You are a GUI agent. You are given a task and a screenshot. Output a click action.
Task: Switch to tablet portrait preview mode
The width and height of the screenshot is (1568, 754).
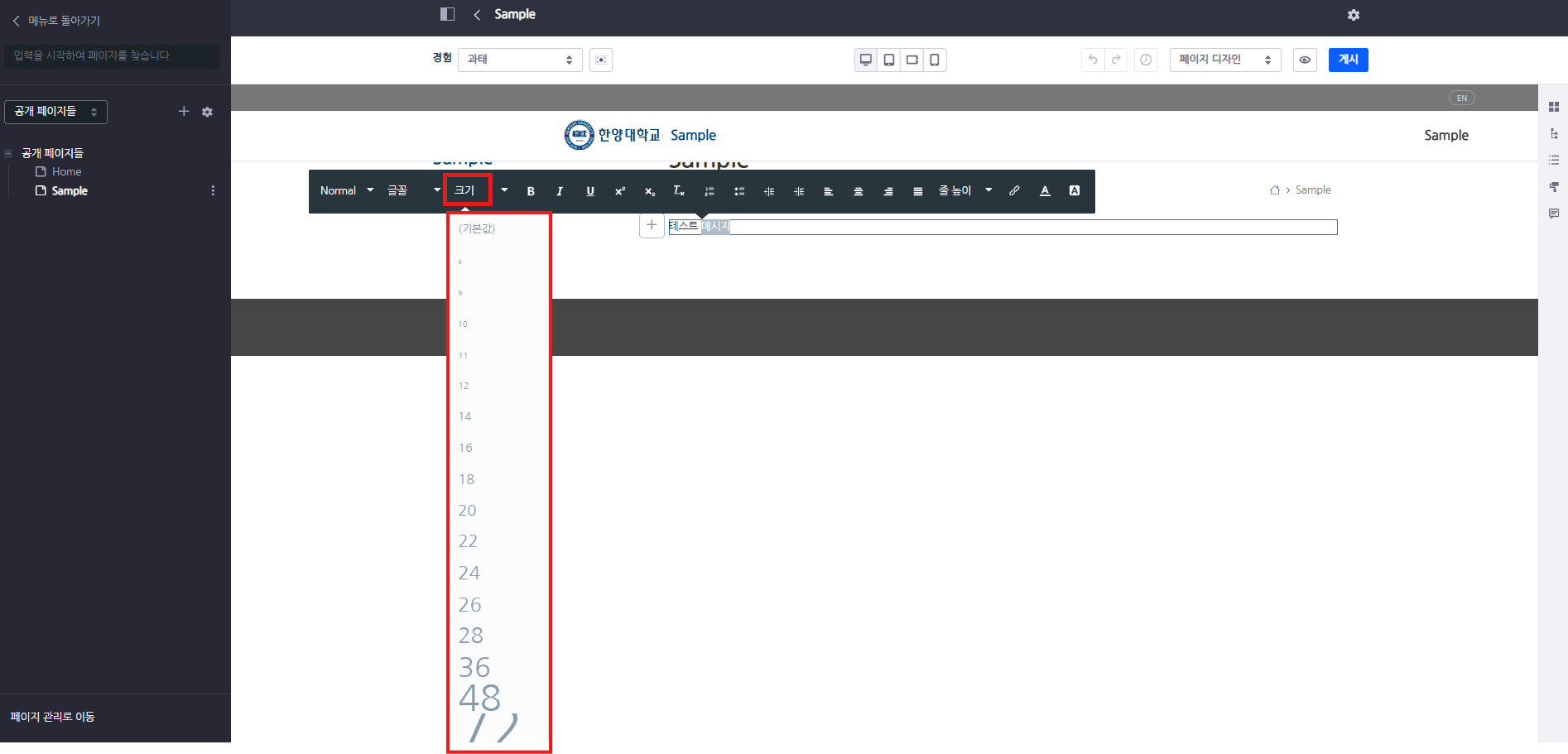click(888, 60)
